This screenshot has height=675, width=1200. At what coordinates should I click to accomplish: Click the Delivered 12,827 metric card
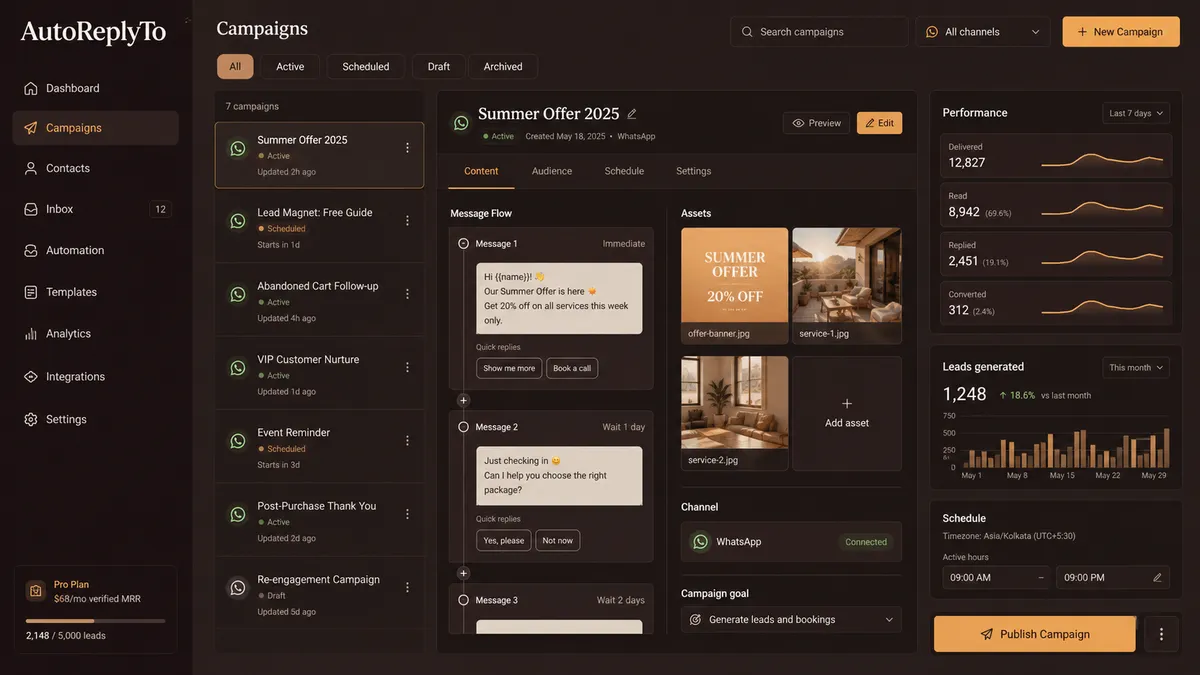coord(1058,155)
